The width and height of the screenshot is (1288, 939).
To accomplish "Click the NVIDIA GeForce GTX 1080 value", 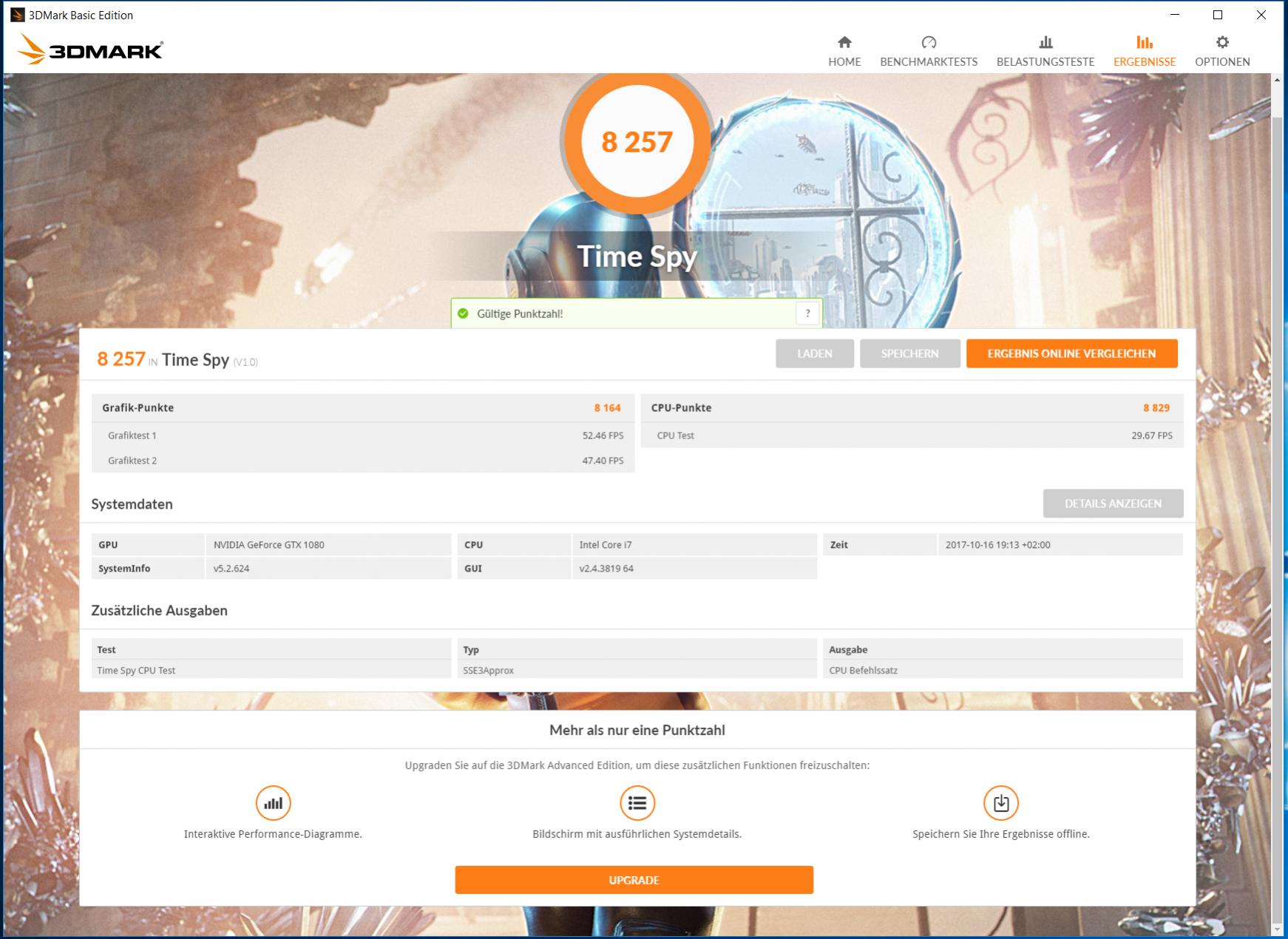I will [x=269, y=545].
